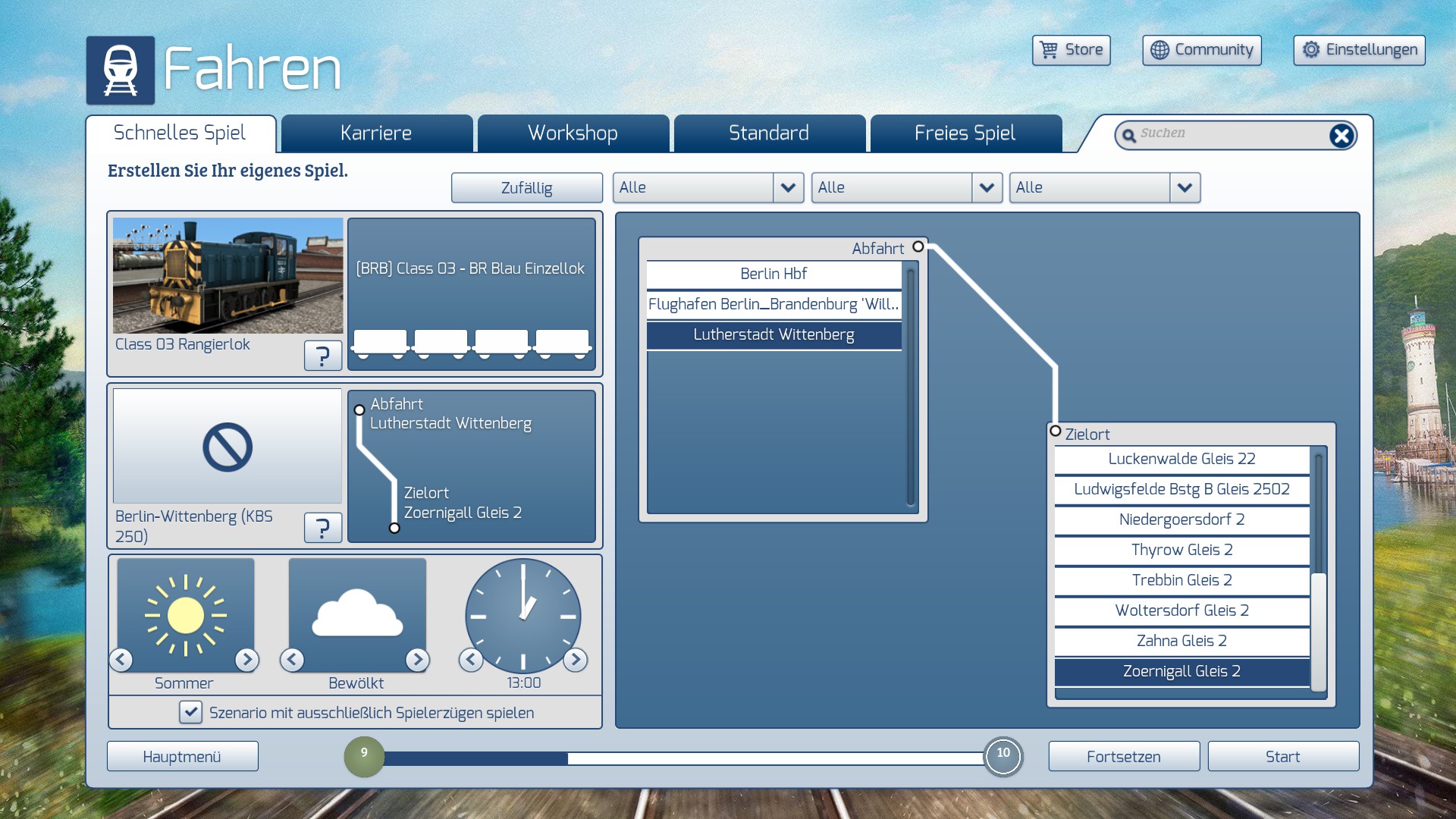Image resolution: width=1456 pixels, height=819 pixels.
Task: Click previous season arrow beside Sommer
Action: pos(121,660)
